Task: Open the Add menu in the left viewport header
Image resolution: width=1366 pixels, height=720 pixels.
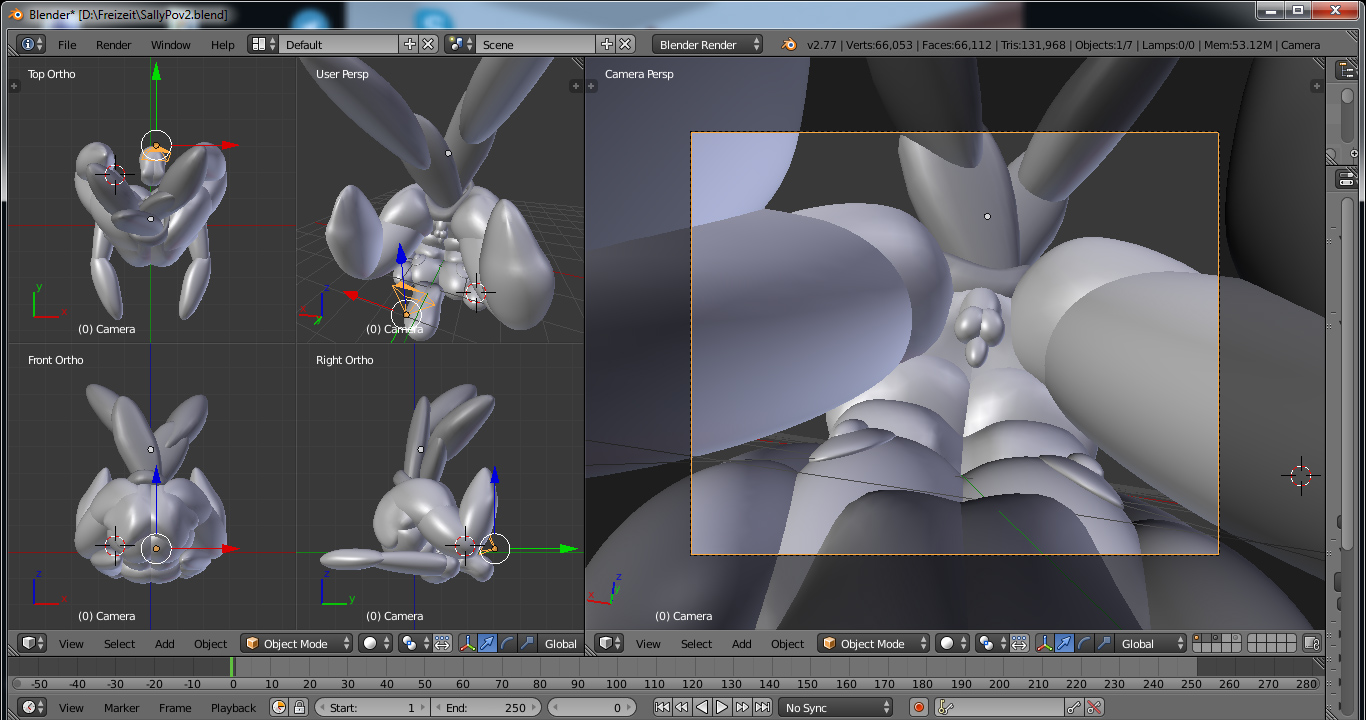Action: 165,644
